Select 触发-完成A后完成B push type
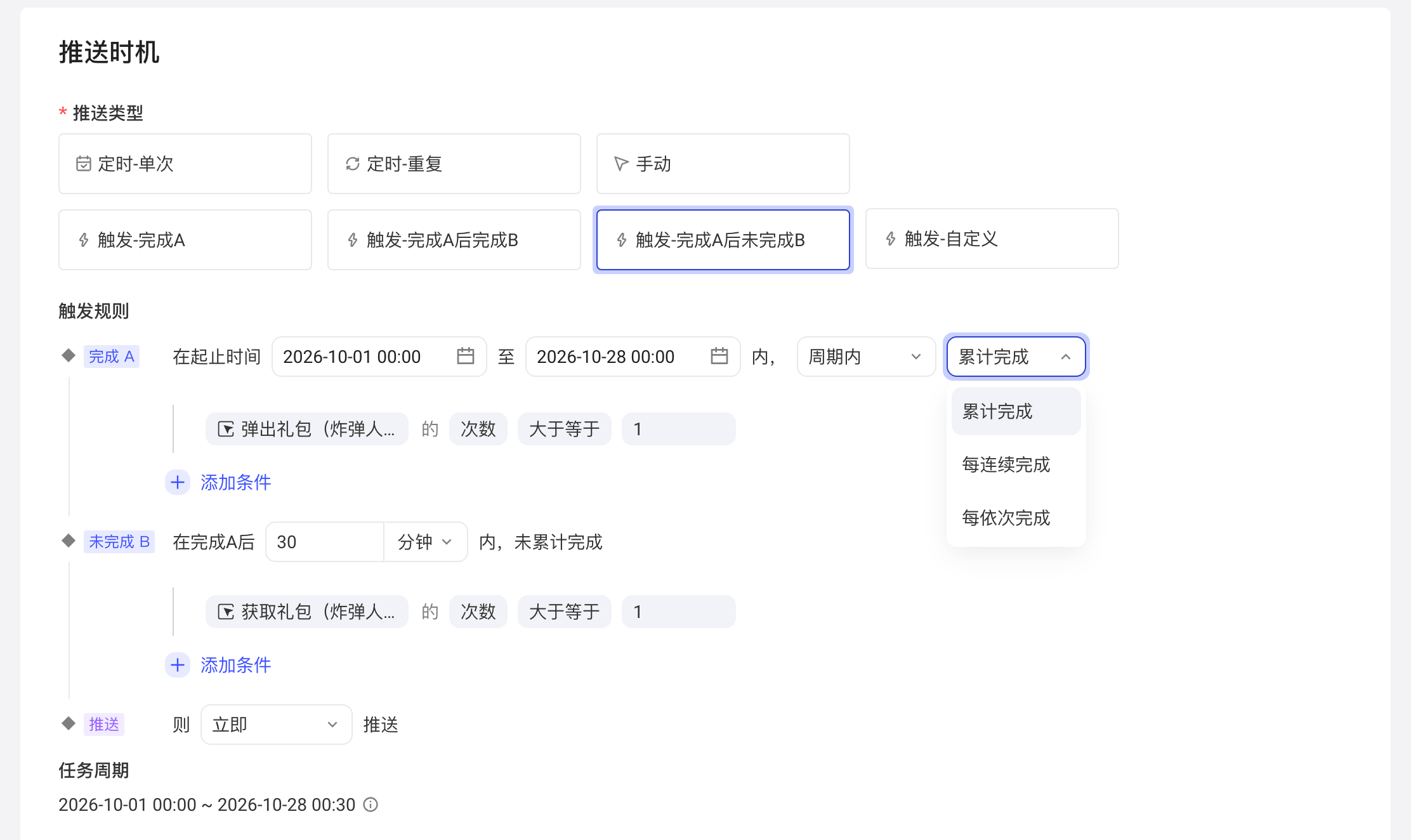The height and width of the screenshot is (840, 1411). coord(454,240)
